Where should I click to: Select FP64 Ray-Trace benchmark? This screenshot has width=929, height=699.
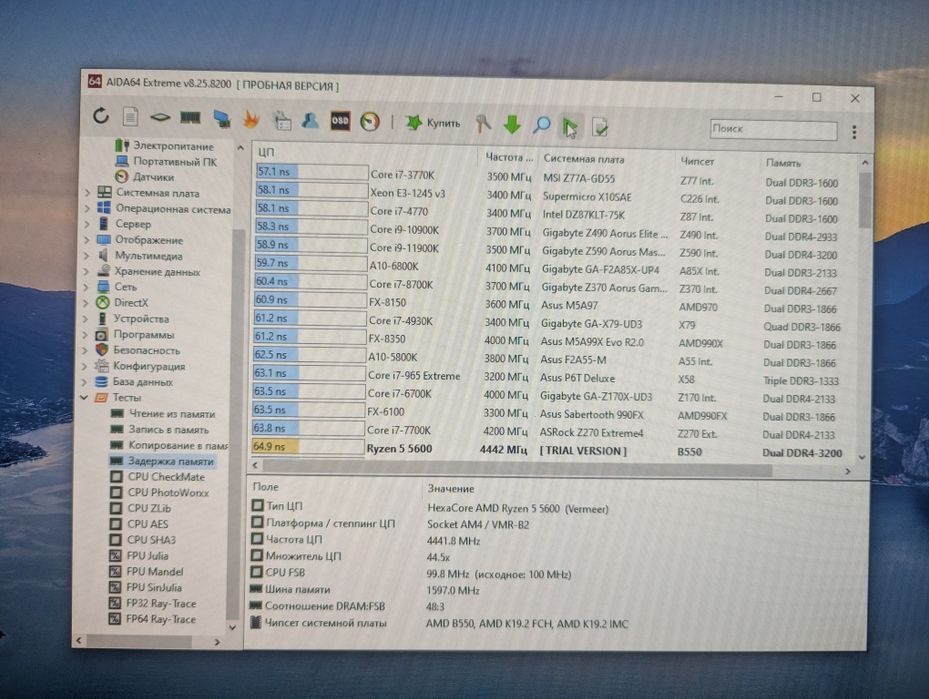pos(152,620)
